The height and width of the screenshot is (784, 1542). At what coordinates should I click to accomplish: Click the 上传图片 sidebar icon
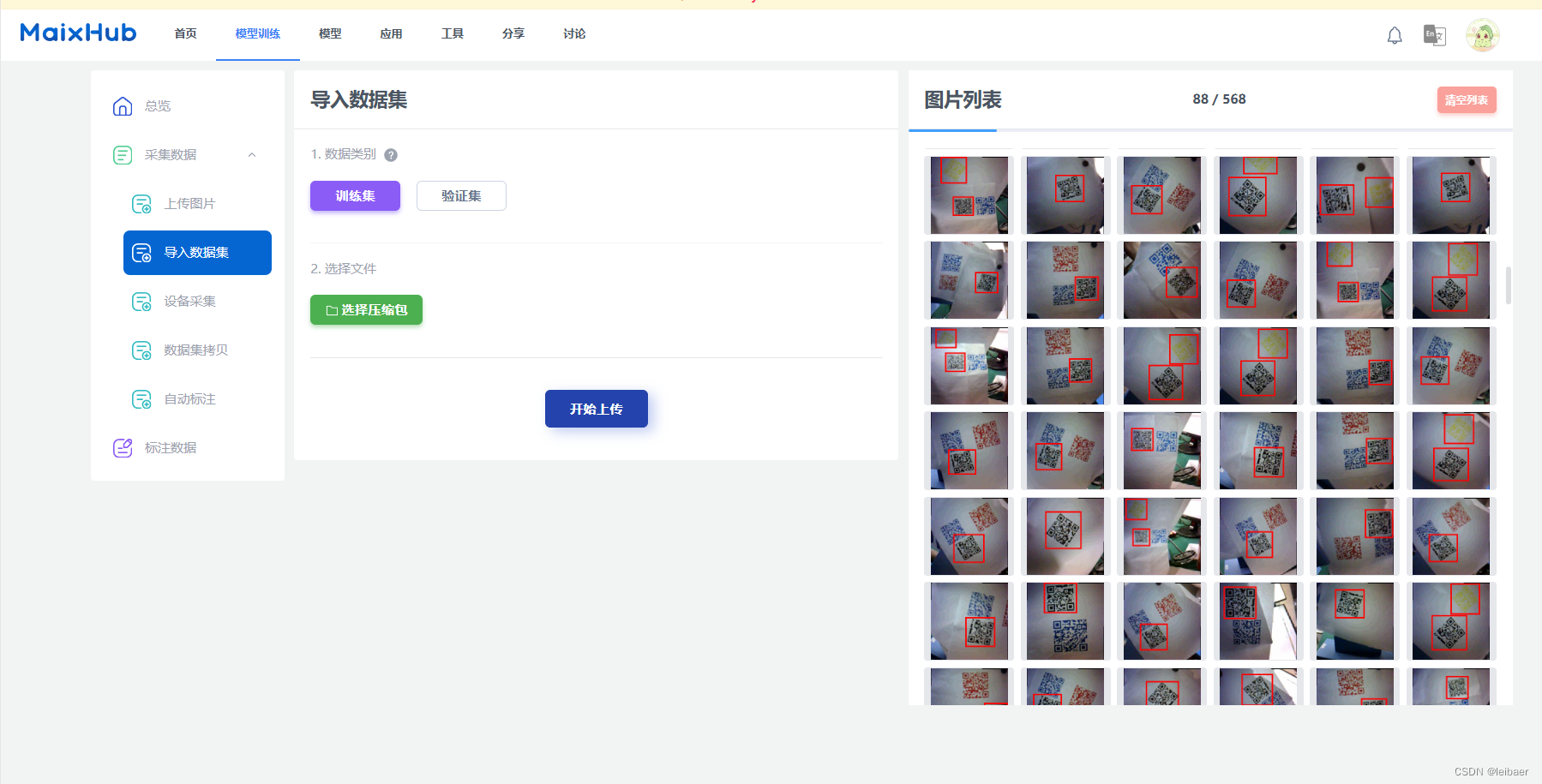tap(141, 204)
